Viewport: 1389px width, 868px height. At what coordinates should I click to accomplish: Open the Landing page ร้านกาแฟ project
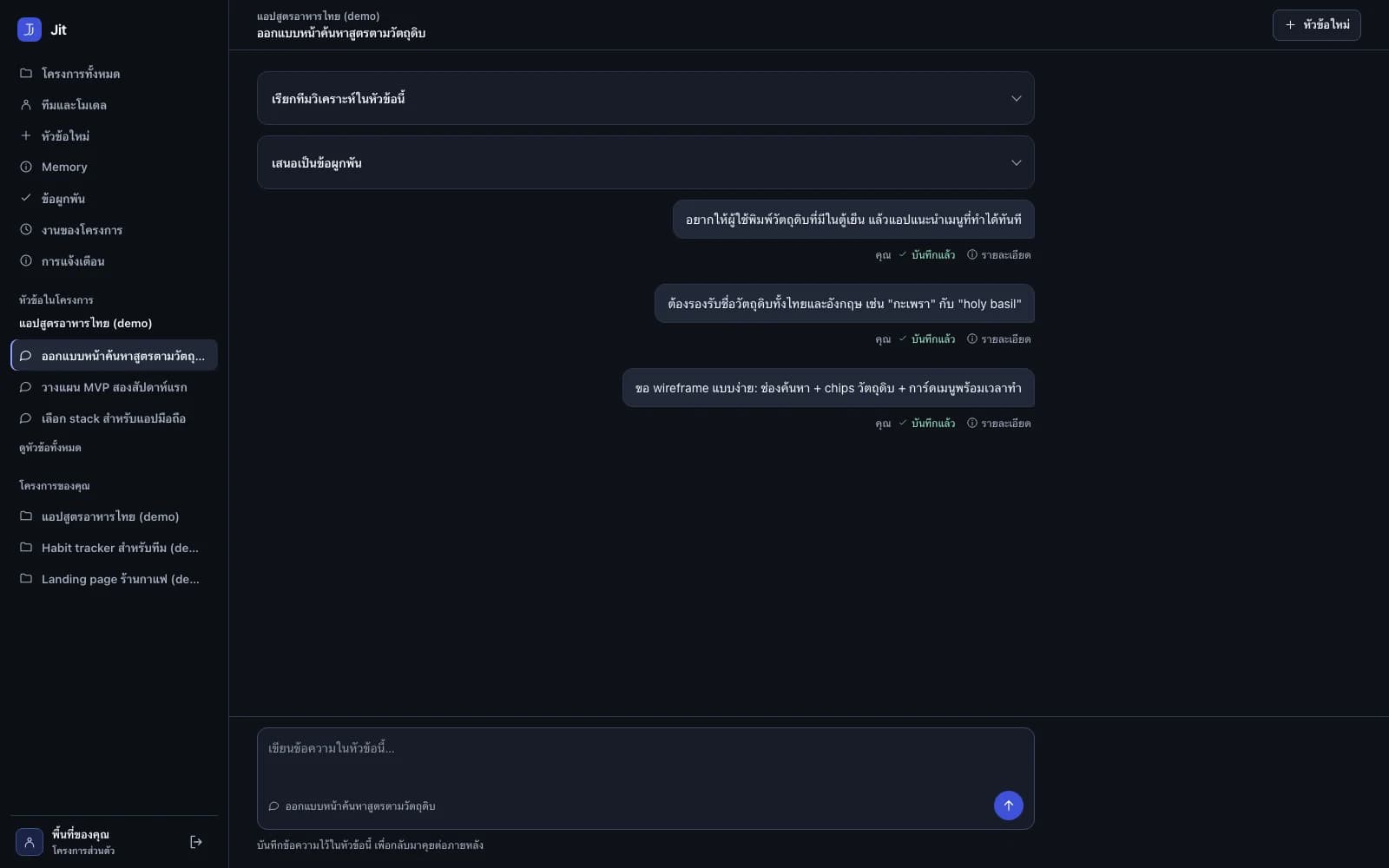pyautogui.click(x=114, y=579)
